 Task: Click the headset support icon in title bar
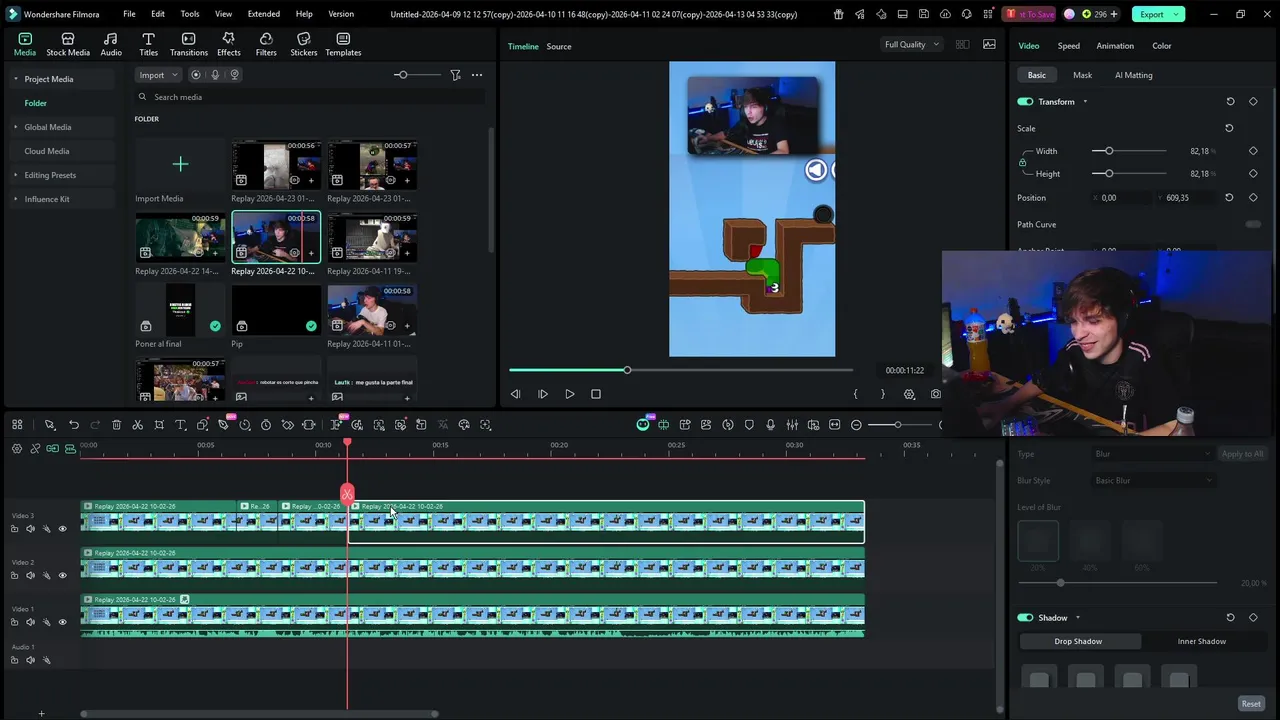[x=965, y=14]
